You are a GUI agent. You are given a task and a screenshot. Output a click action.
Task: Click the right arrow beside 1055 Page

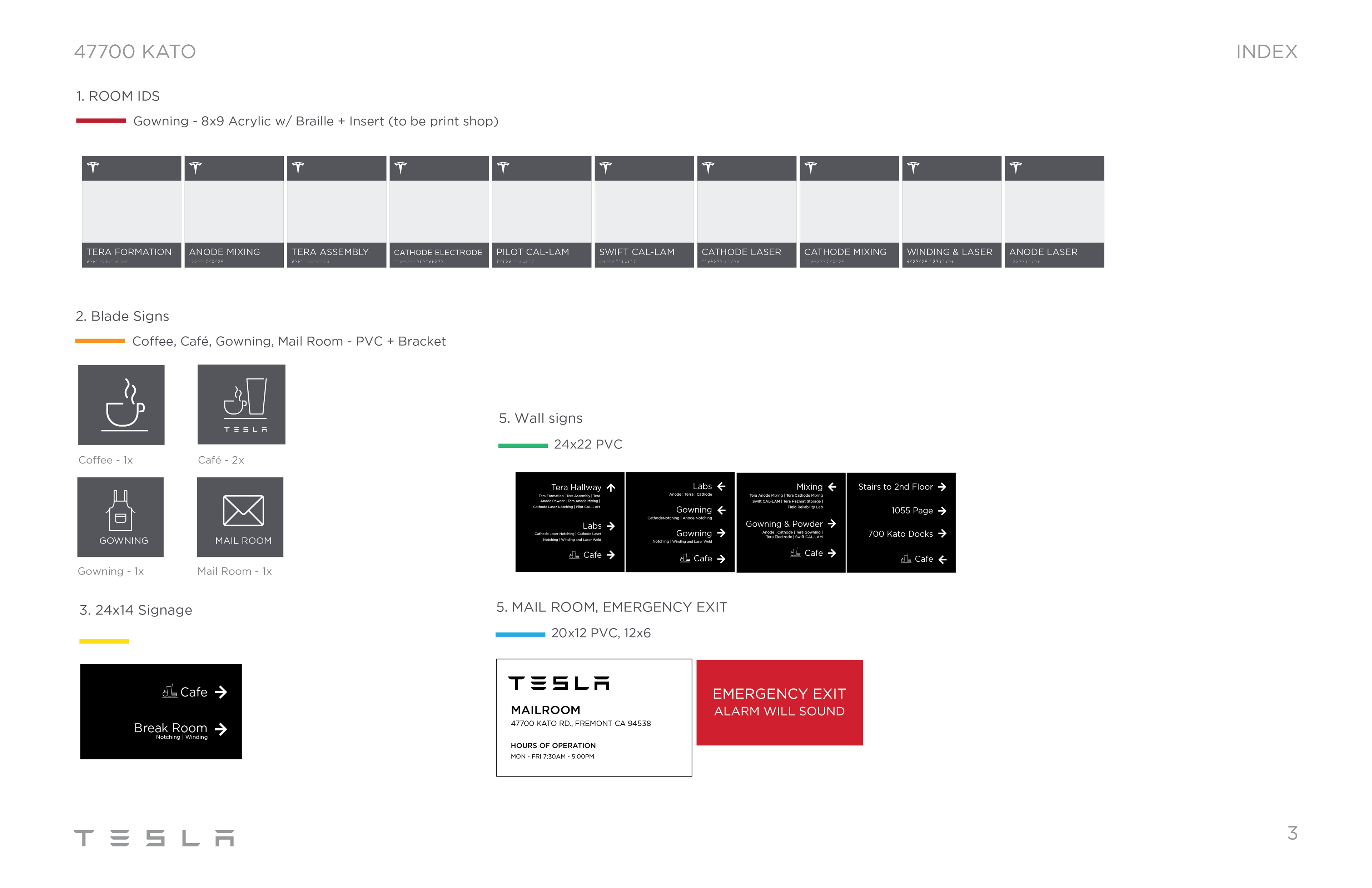(x=942, y=511)
